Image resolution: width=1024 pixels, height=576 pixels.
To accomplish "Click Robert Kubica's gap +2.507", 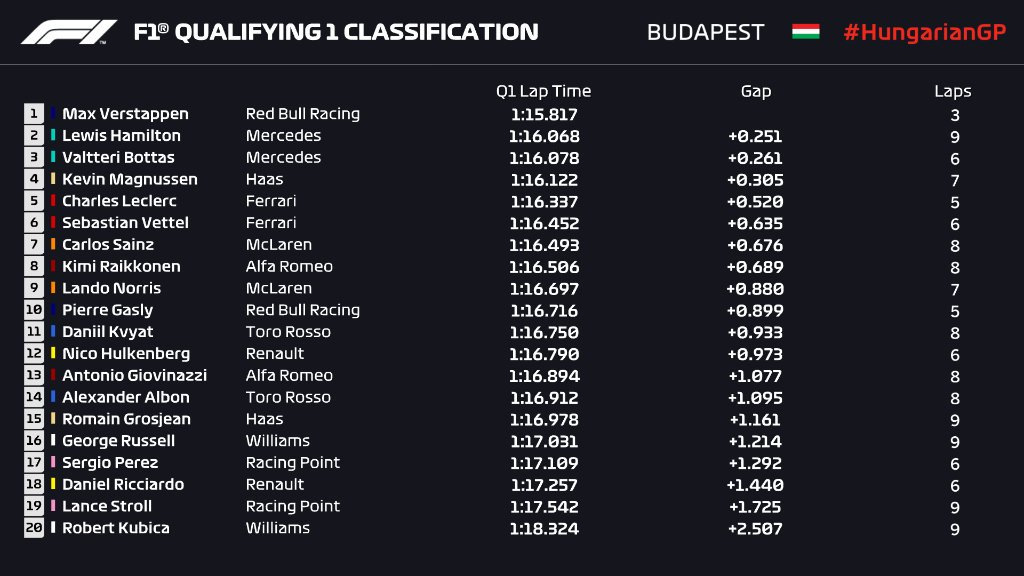I will 755,528.
